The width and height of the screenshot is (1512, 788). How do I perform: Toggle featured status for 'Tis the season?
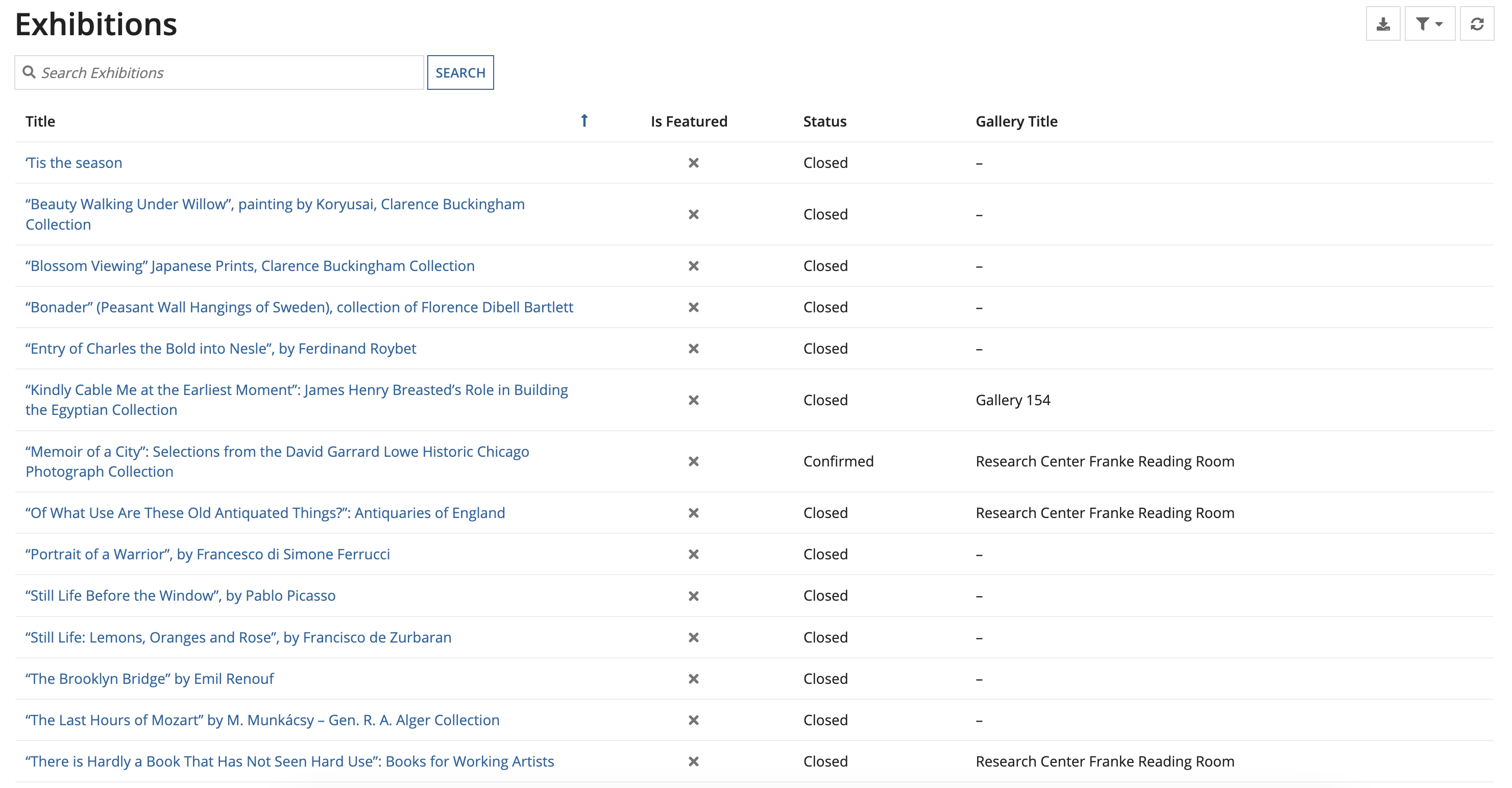click(x=694, y=163)
